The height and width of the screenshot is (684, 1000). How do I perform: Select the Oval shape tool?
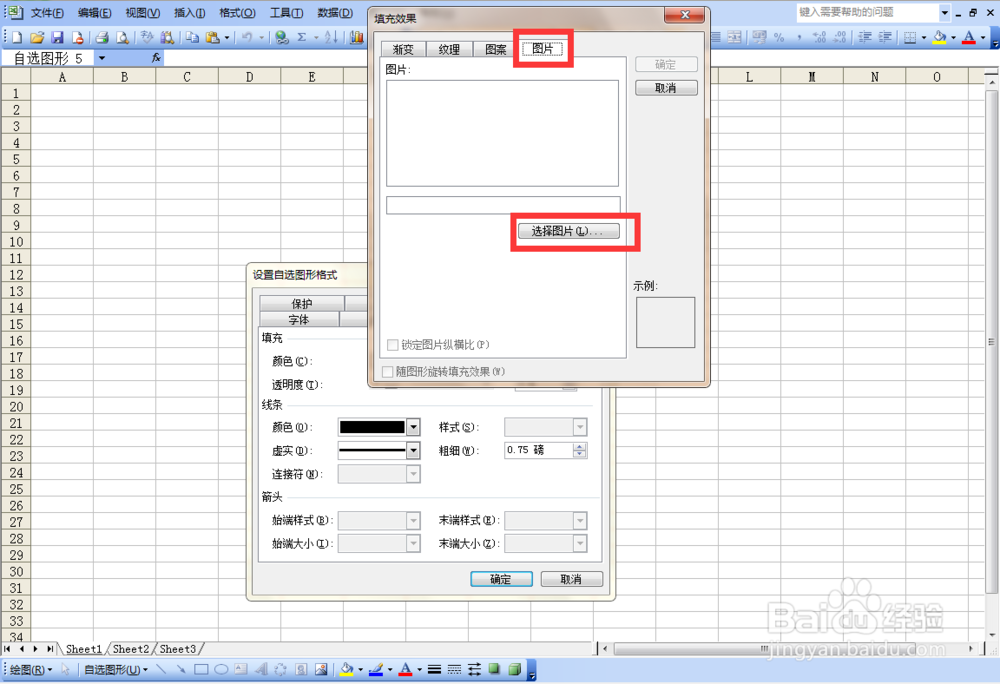pos(219,668)
